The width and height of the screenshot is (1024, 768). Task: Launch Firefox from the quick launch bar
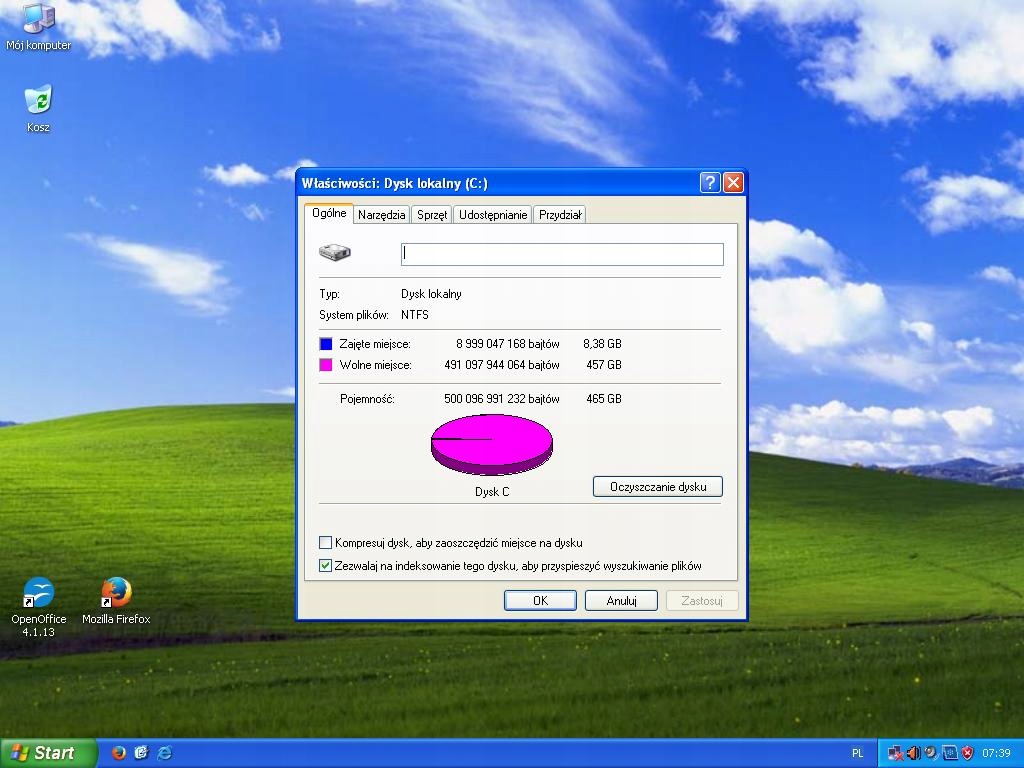119,753
